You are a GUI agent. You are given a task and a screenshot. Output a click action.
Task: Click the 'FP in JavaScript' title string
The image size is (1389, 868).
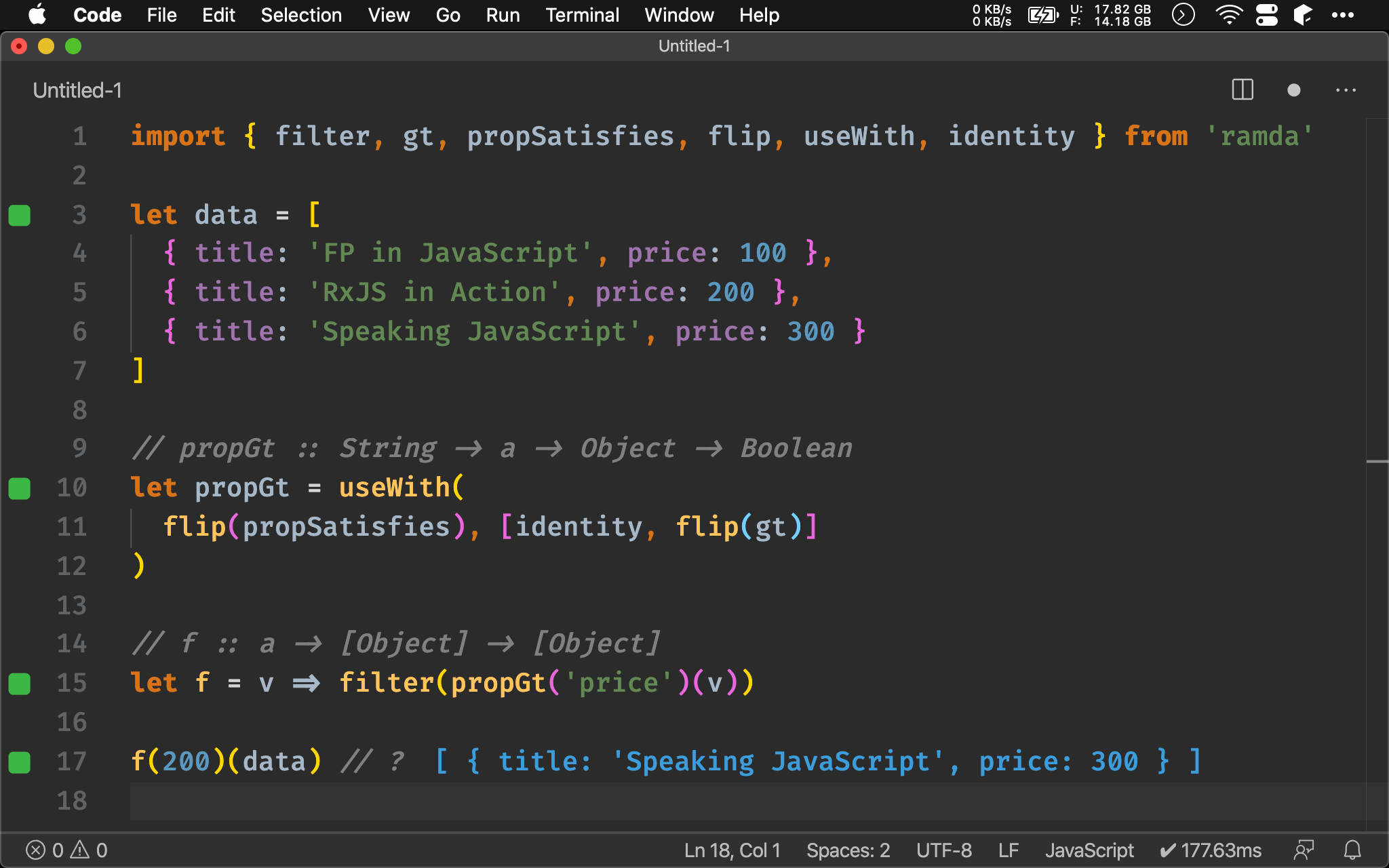(450, 253)
